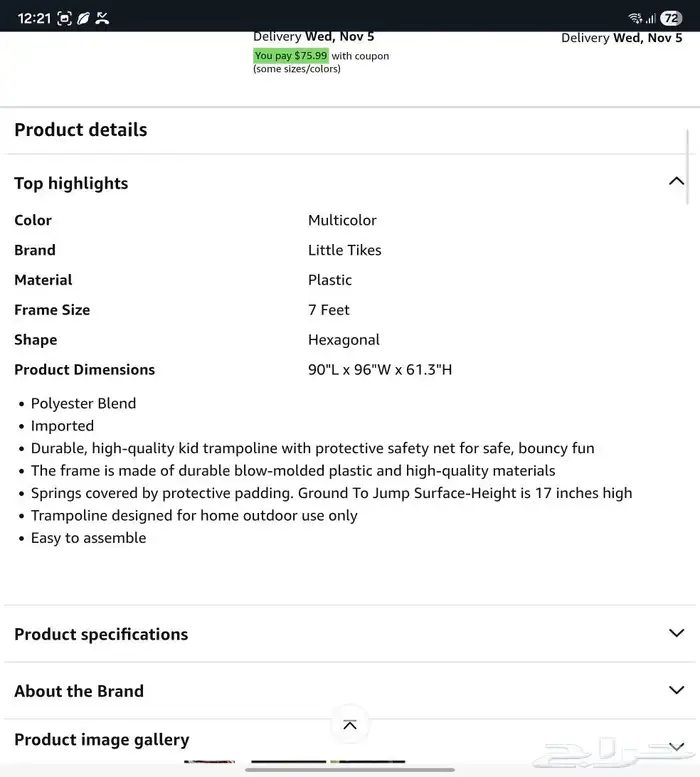
Task: Tap the green You pay $75.99 coupon badge
Action: pos(291,56)
